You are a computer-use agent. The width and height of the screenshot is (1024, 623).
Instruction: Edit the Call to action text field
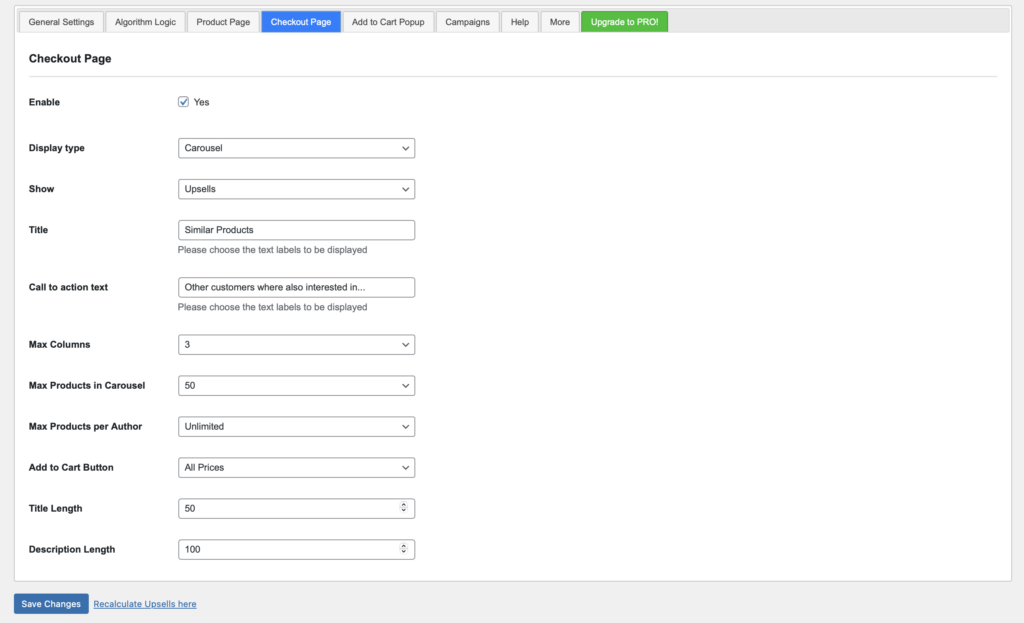tap(296, 287)
